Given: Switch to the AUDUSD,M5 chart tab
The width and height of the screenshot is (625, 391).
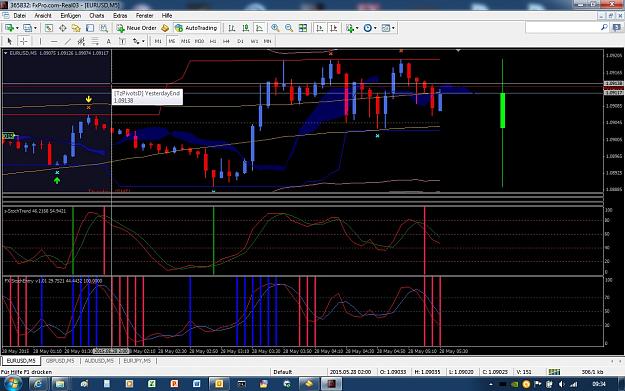Looking at the screenshot, I should 99,361.
